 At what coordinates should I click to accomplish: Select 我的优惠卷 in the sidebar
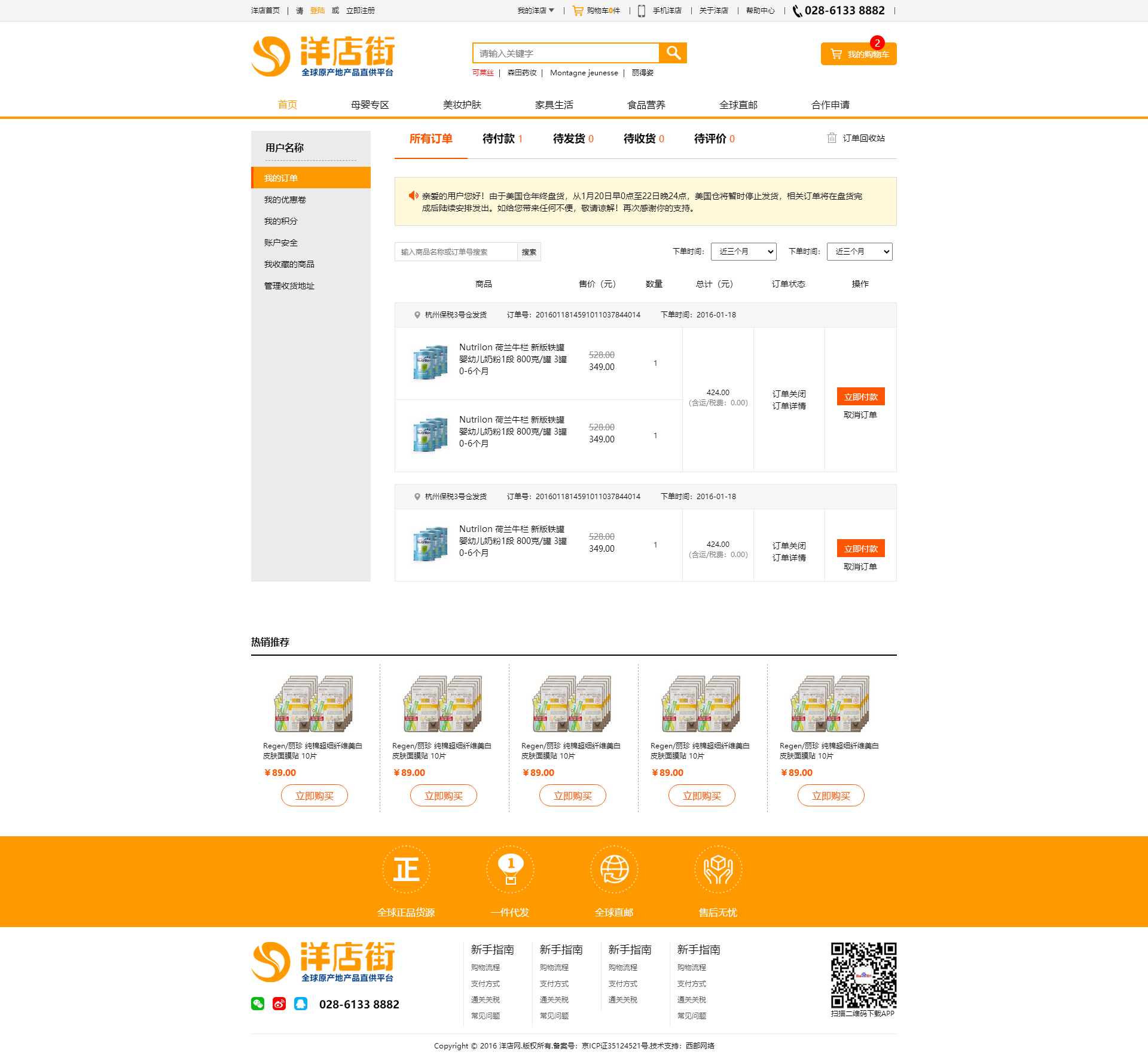(285, 200)
